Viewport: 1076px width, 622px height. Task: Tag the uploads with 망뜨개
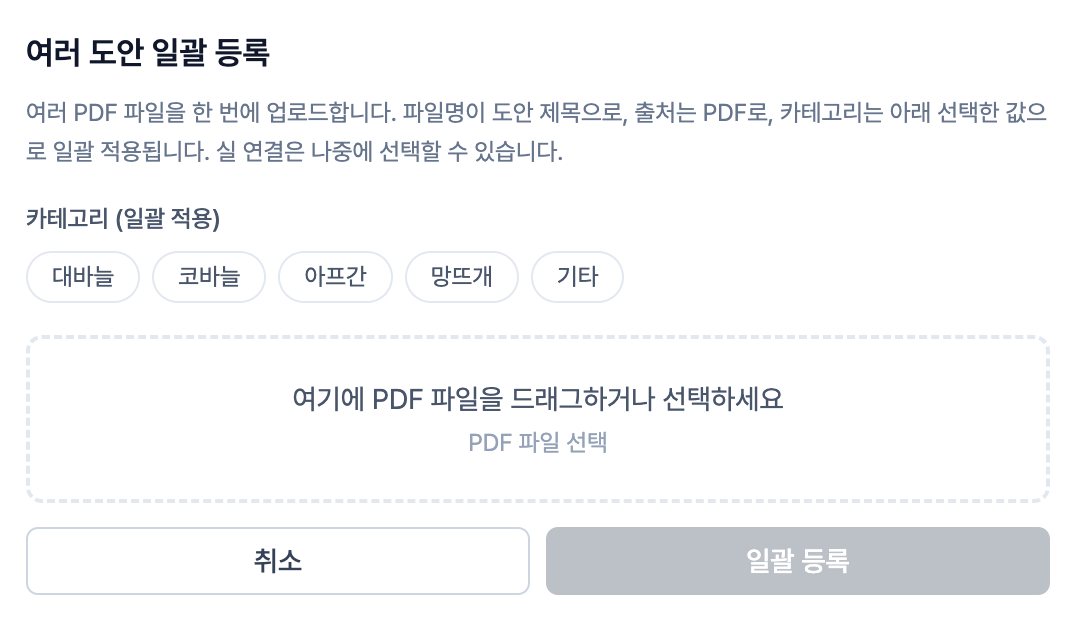point(461,276)
